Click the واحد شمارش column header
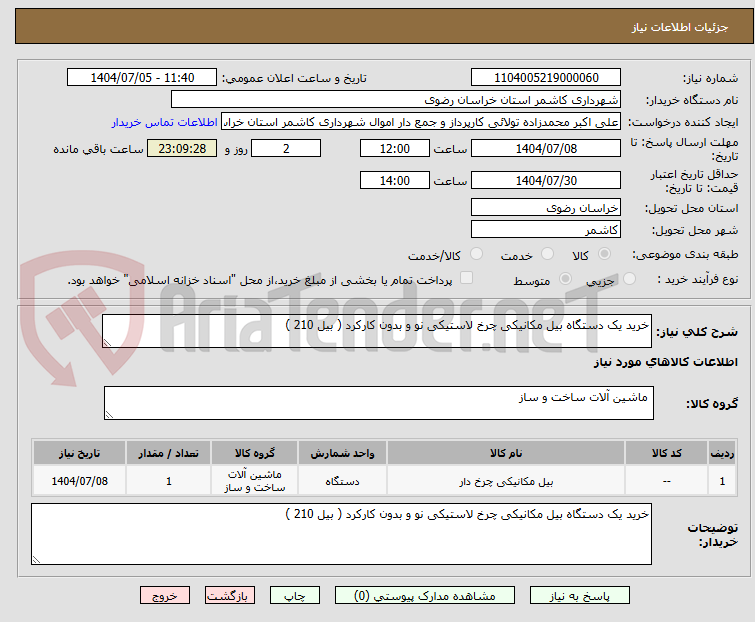This screenshot has width=755, height=622. point(342,453)
